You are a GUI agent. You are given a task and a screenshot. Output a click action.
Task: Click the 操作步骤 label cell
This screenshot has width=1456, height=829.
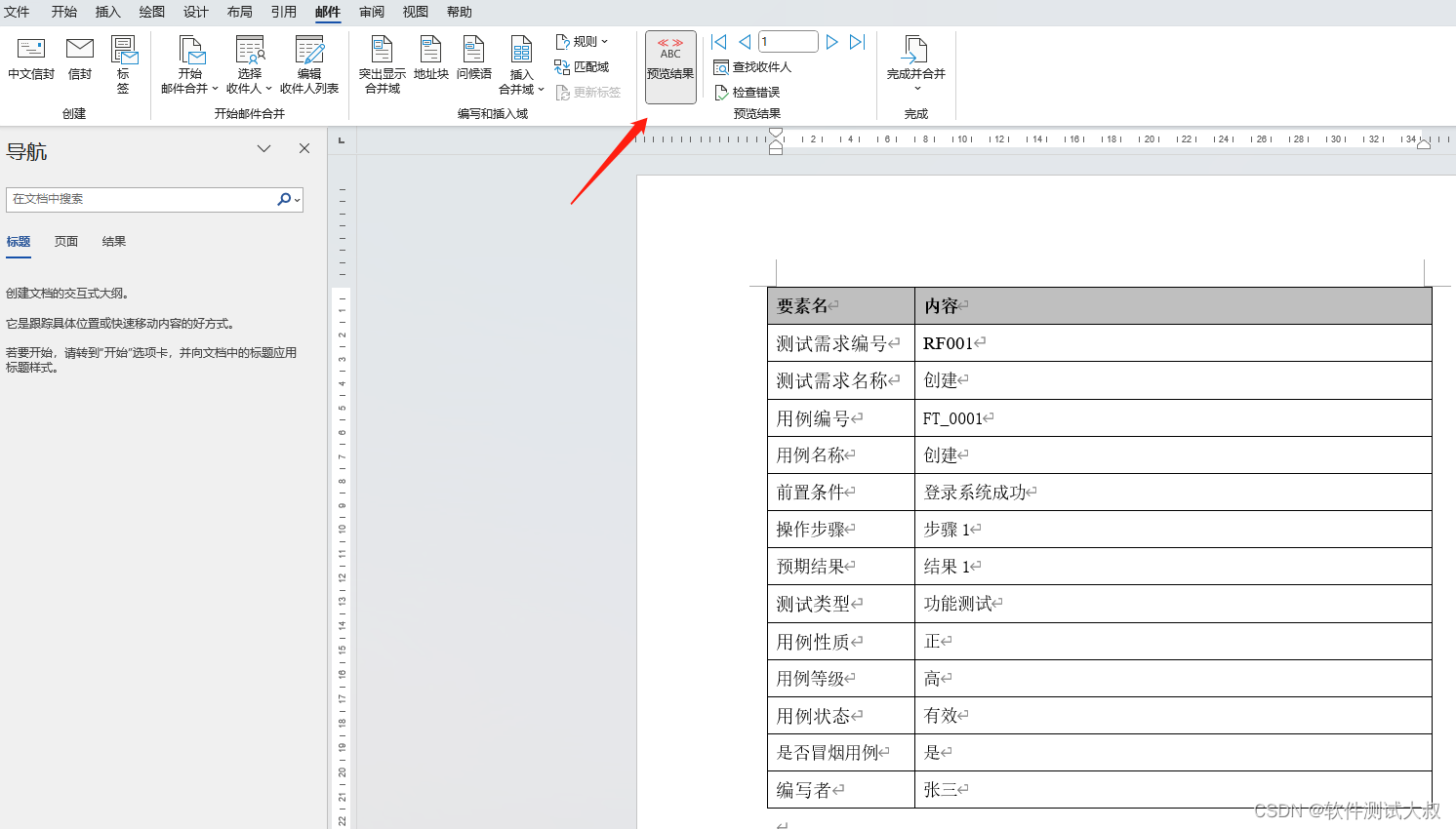coord(841,530)
